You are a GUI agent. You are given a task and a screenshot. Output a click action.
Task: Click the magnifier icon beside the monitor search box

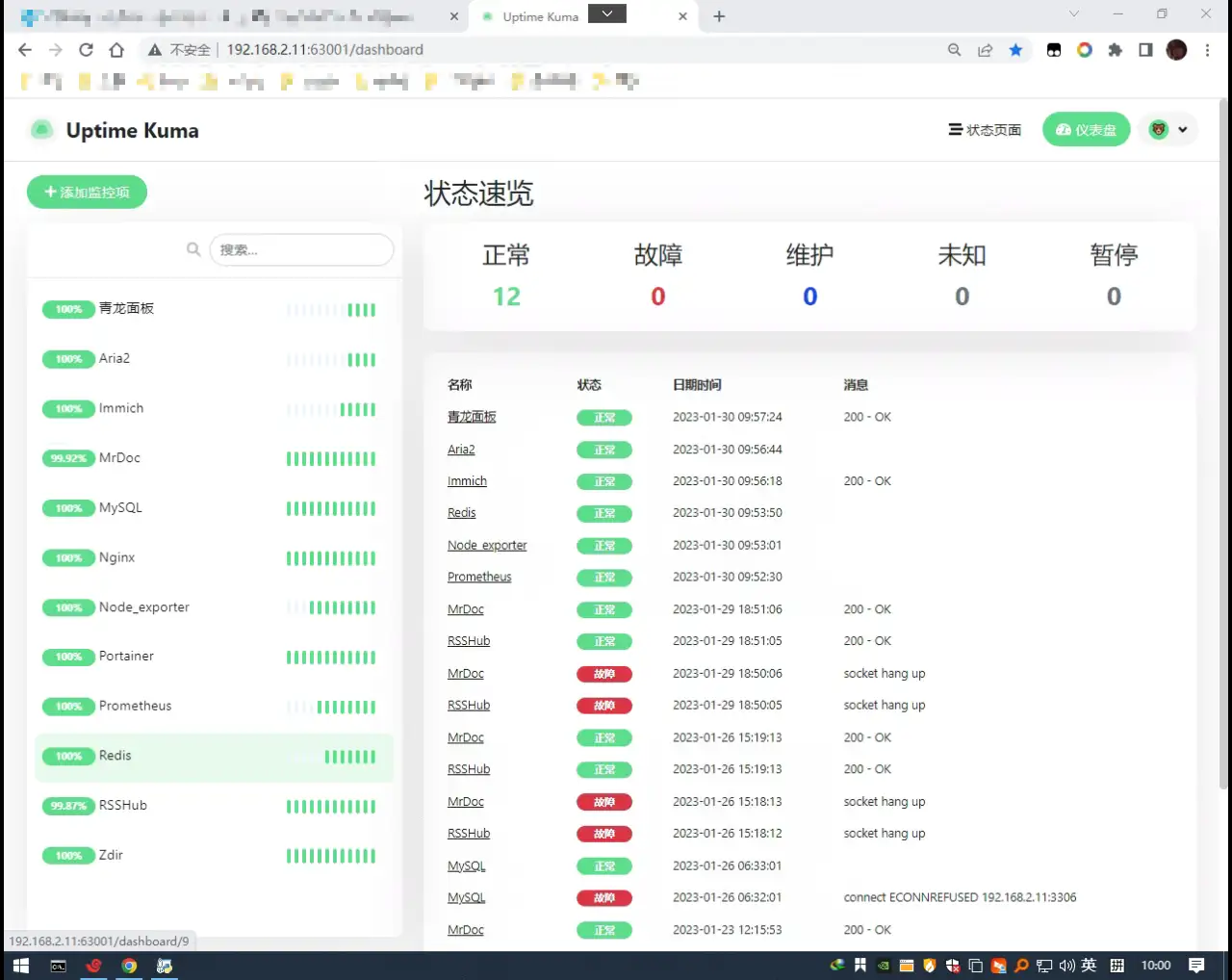(193, 249)
